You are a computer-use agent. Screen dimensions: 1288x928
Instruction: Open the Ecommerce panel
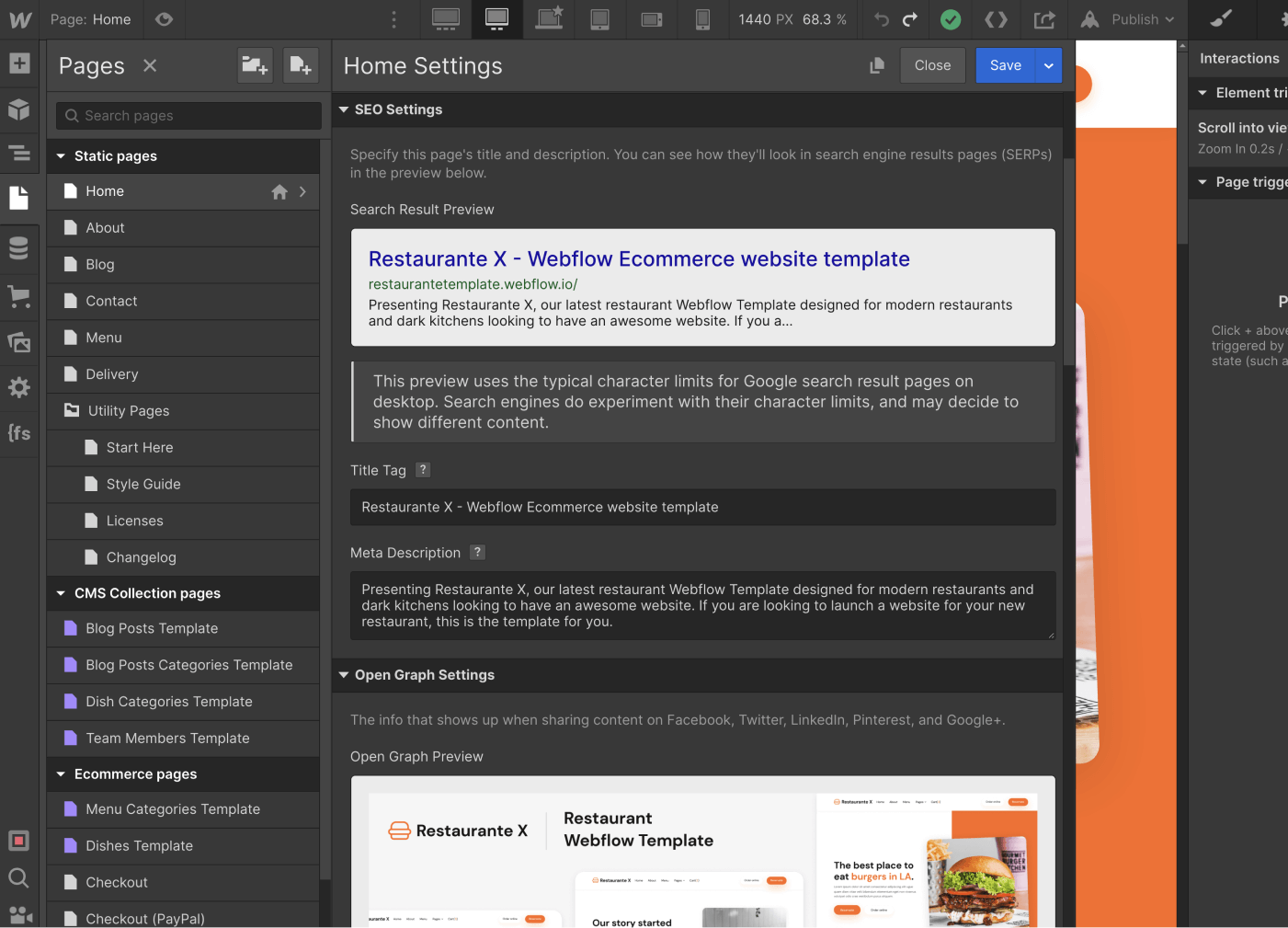pos(19,295)
